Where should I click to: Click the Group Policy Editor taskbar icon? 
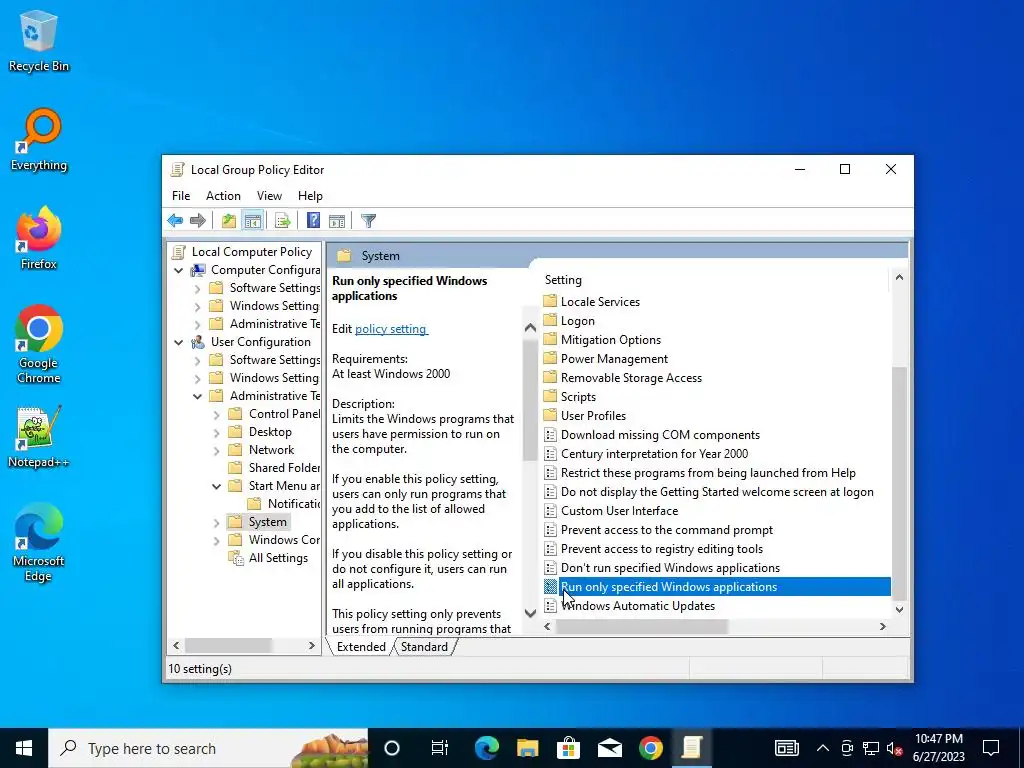point(692,748)
